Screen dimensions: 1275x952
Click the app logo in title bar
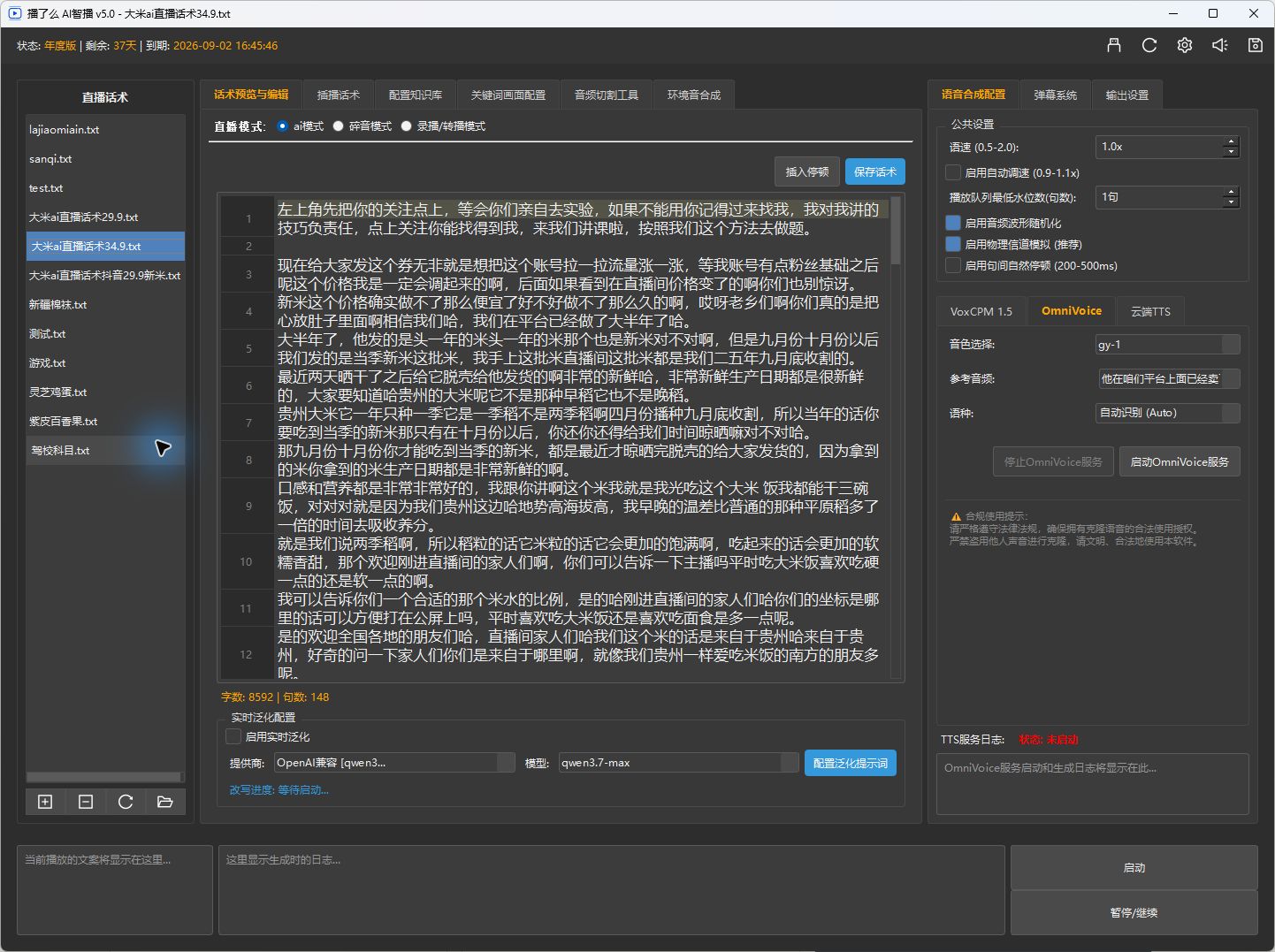(x=14, y=13)
